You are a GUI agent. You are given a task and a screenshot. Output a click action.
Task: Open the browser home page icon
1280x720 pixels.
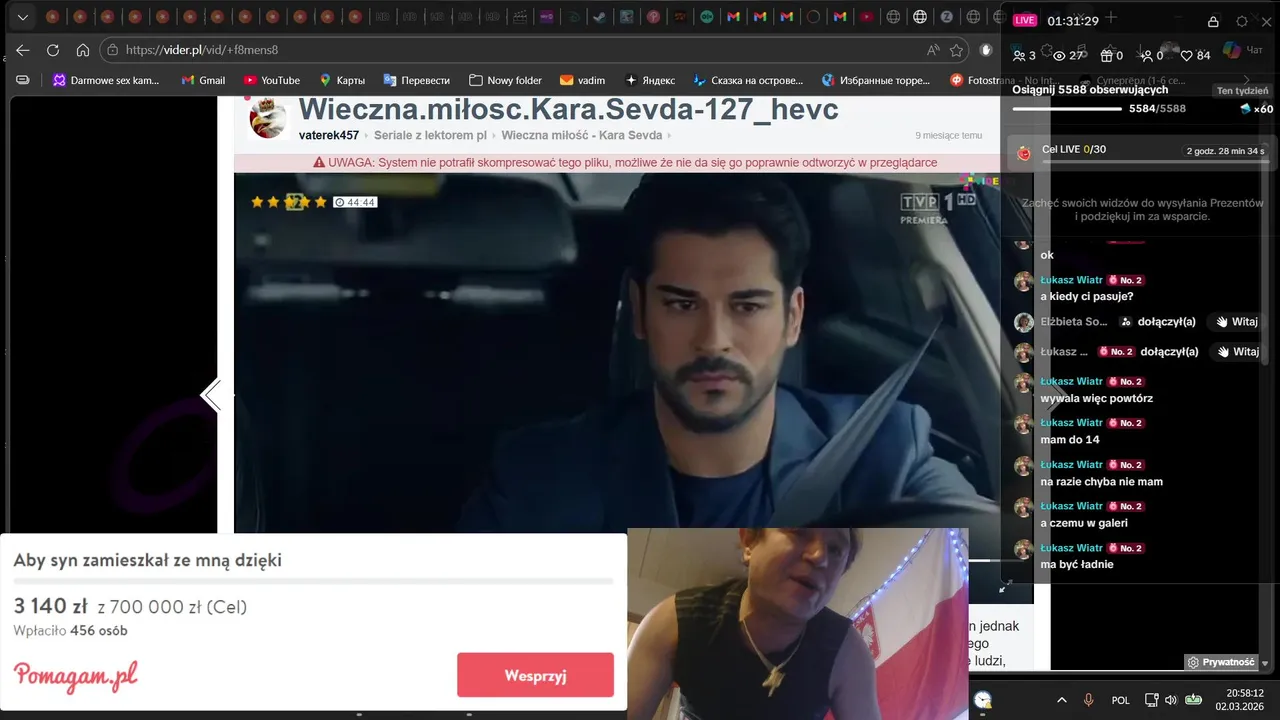pyautogui.click(x=83, y=50)
